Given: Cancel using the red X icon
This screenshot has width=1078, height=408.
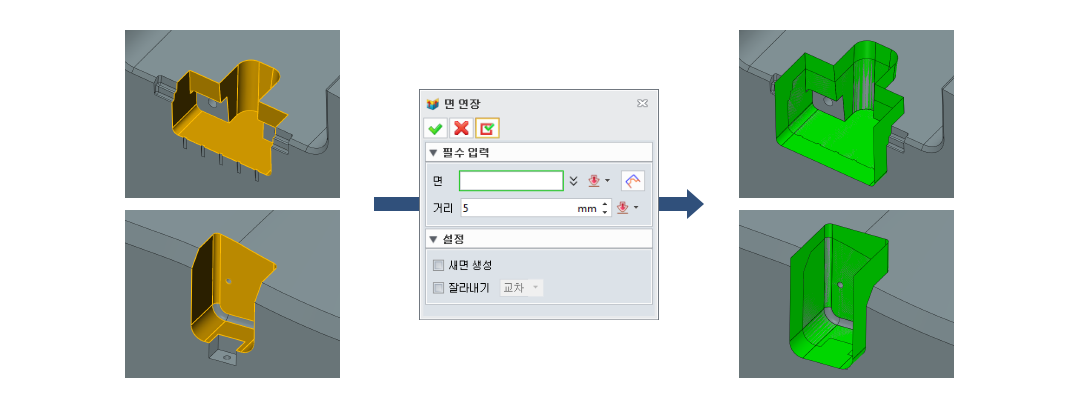Looking at the screenshot, I should tap(461, 128).
